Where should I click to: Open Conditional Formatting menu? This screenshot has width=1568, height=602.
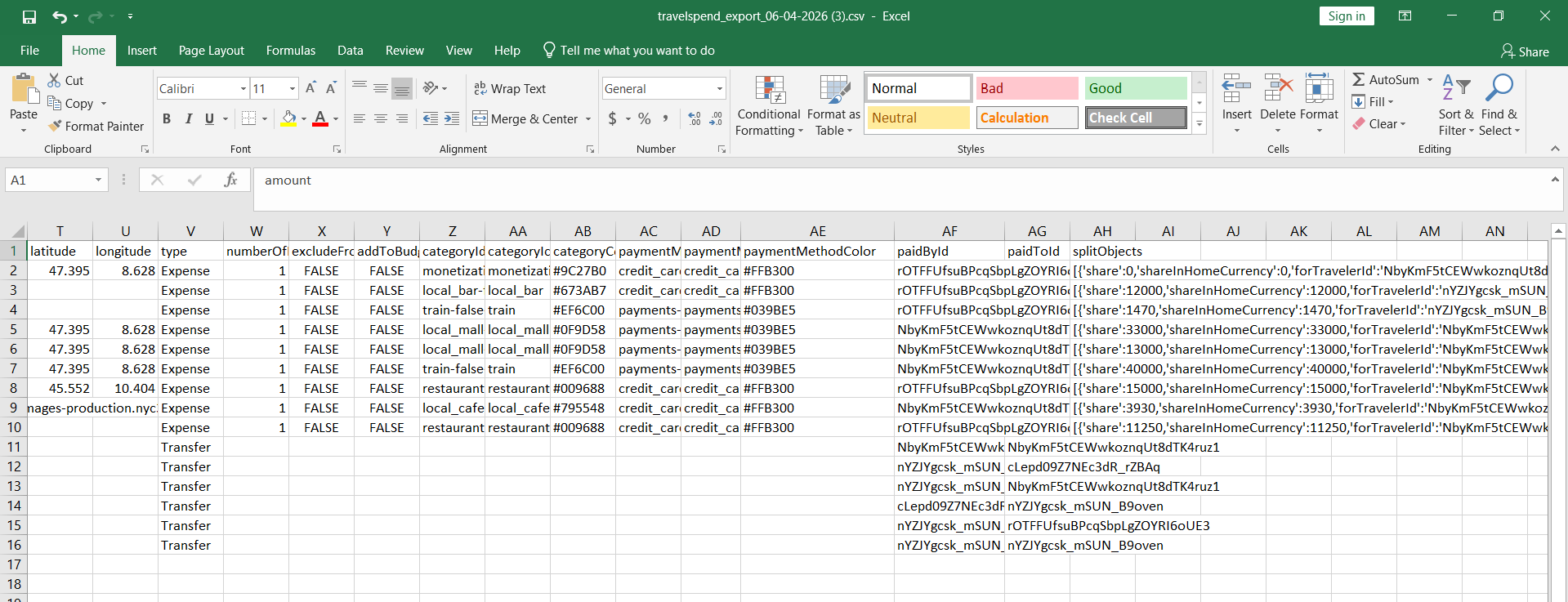(x=769, y=106)
